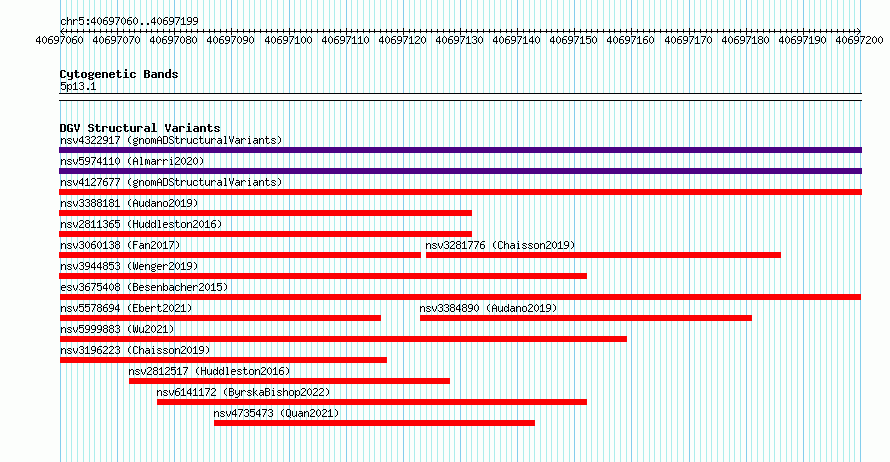The width and height of the screenshot is (890, 462).
Task: Click the red bar of nsv3388181
Action: click(x=266, y=213)
